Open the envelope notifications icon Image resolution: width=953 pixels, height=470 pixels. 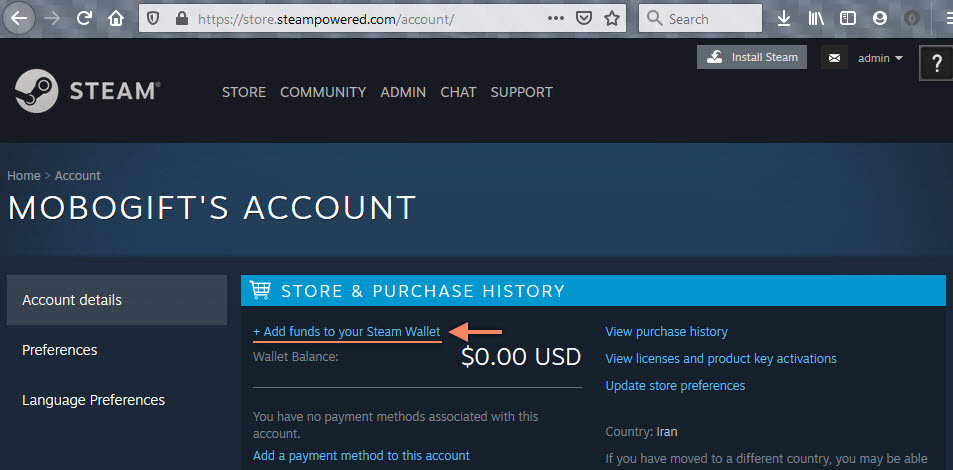[x=834, y=58]
